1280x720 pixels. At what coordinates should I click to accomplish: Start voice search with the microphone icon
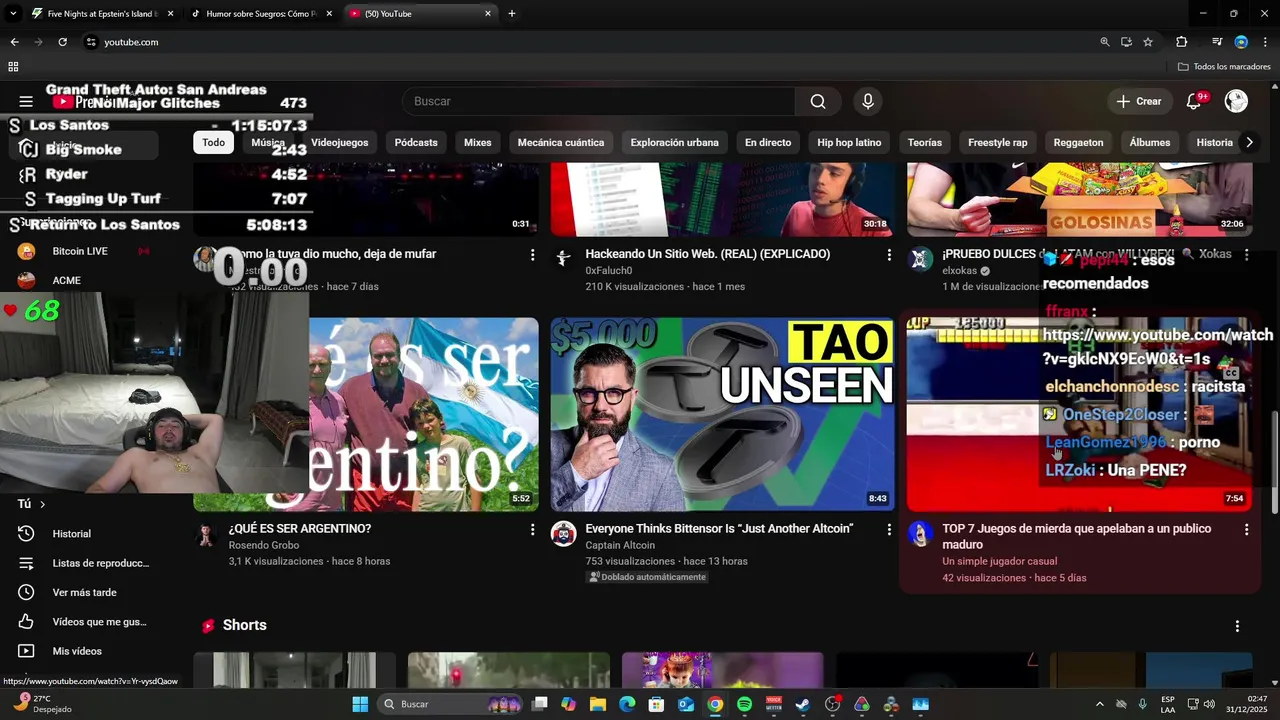pos(868,101)
